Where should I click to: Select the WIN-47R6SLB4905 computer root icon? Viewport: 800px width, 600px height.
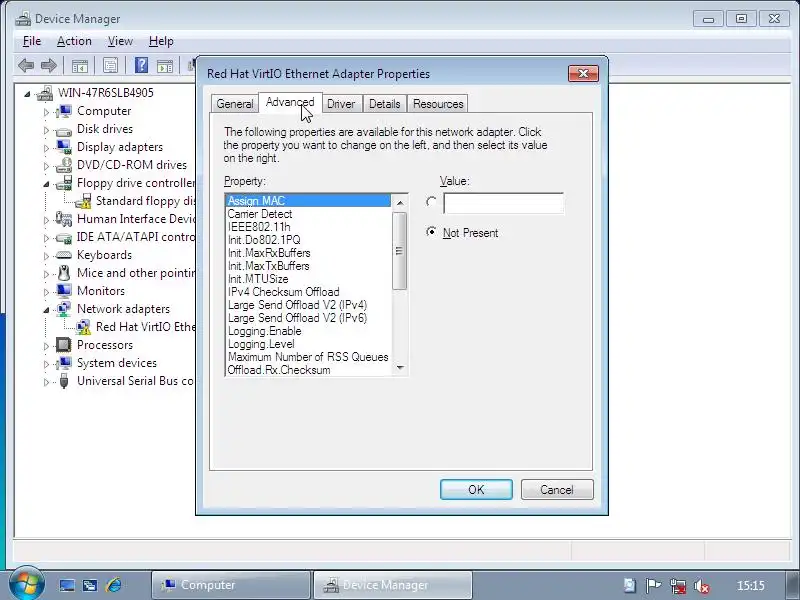coord(45,93)
